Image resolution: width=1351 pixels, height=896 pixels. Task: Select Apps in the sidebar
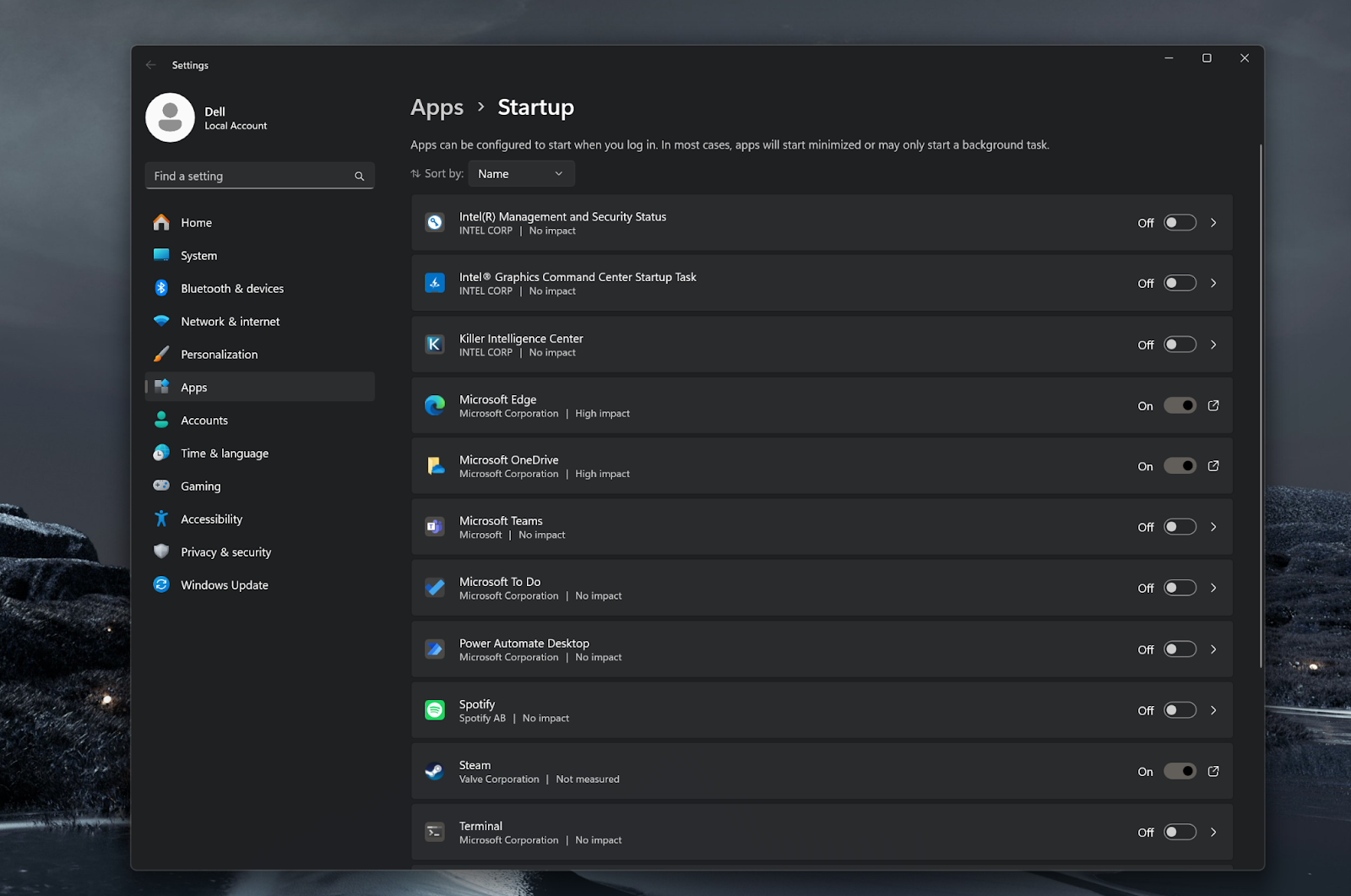(259, 388)
